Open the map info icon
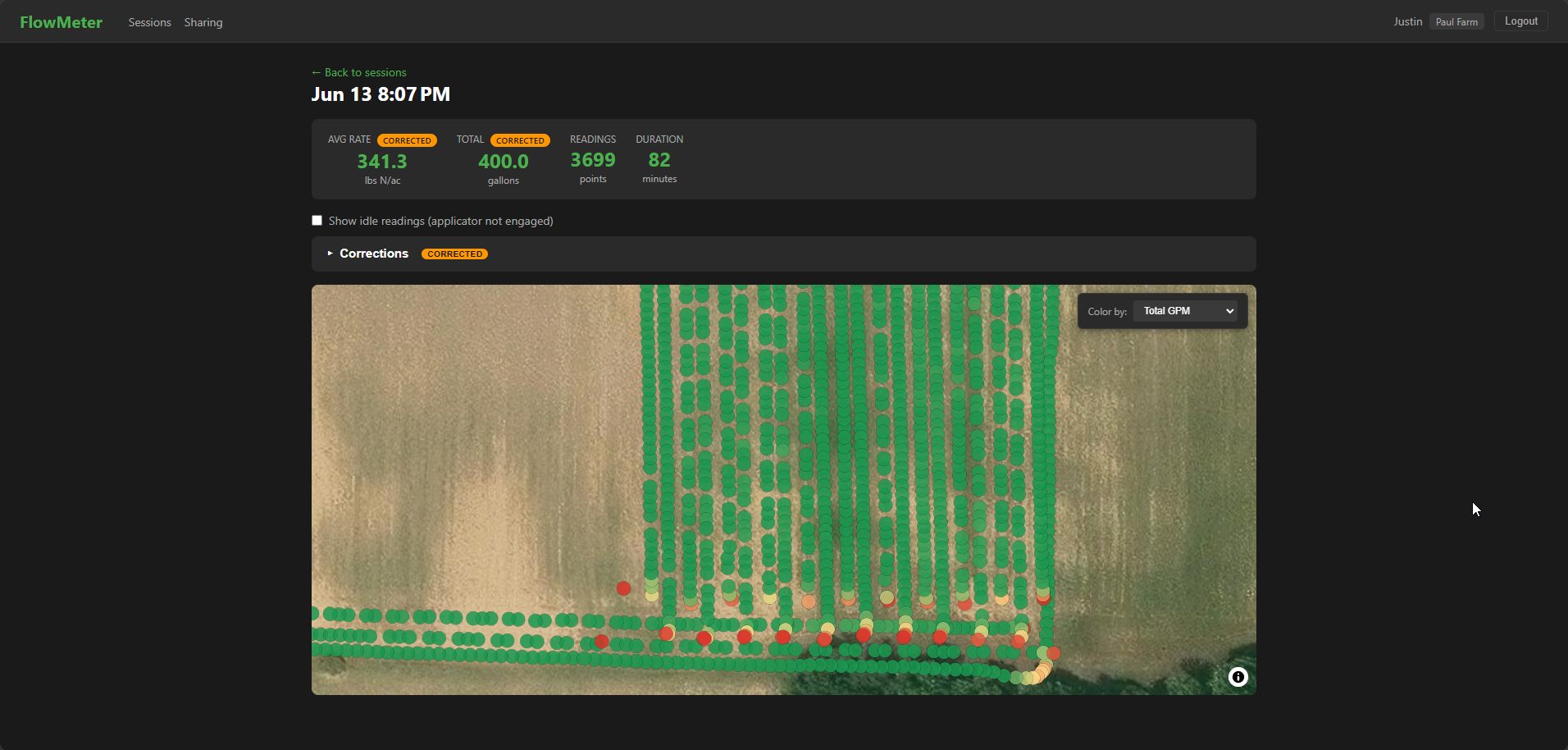Image resolution: width=1568 pixels, height=750 pixels. (x=1238, y=677)
